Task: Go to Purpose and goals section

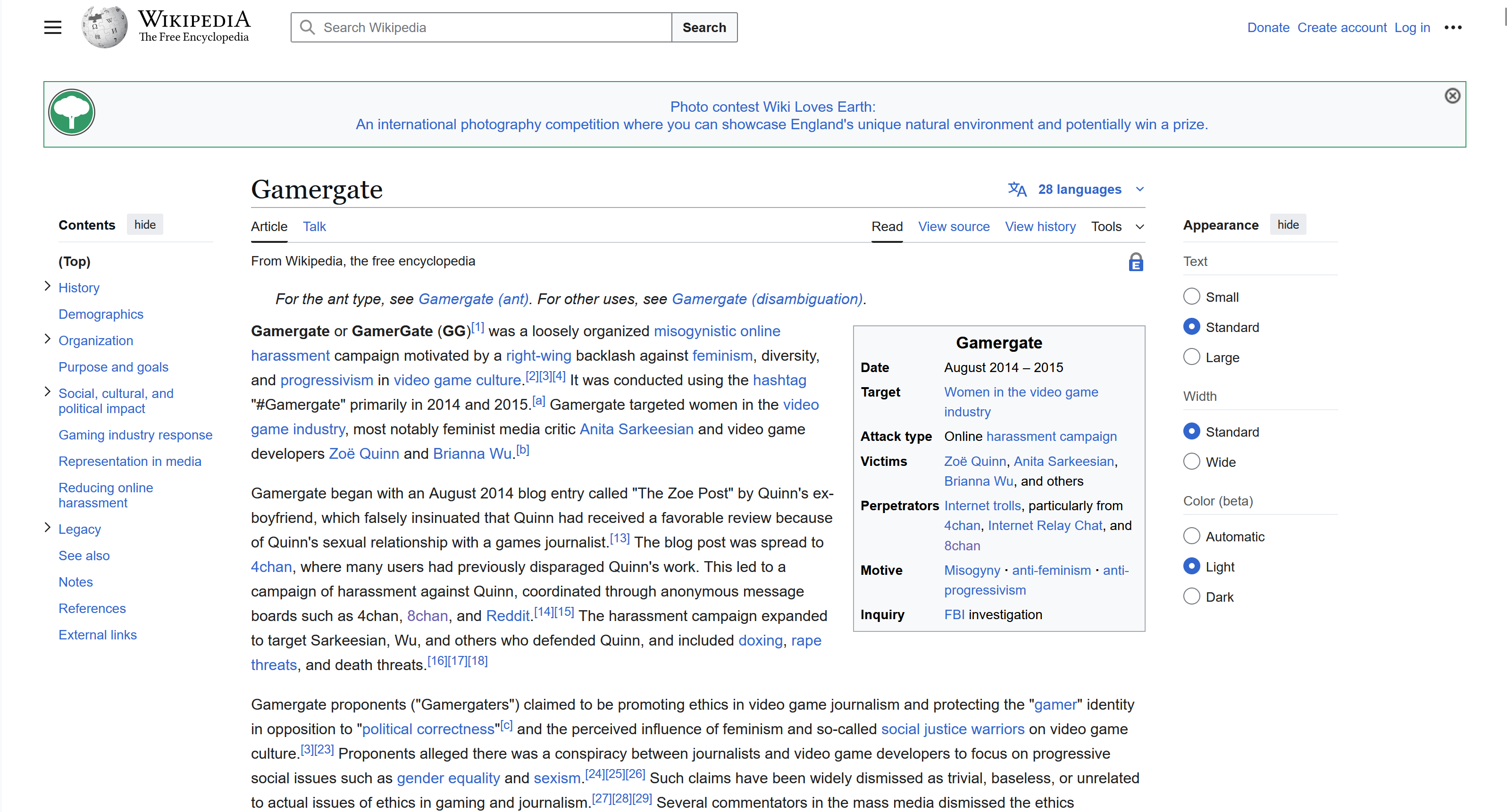Action: click(x=113, y=367)
